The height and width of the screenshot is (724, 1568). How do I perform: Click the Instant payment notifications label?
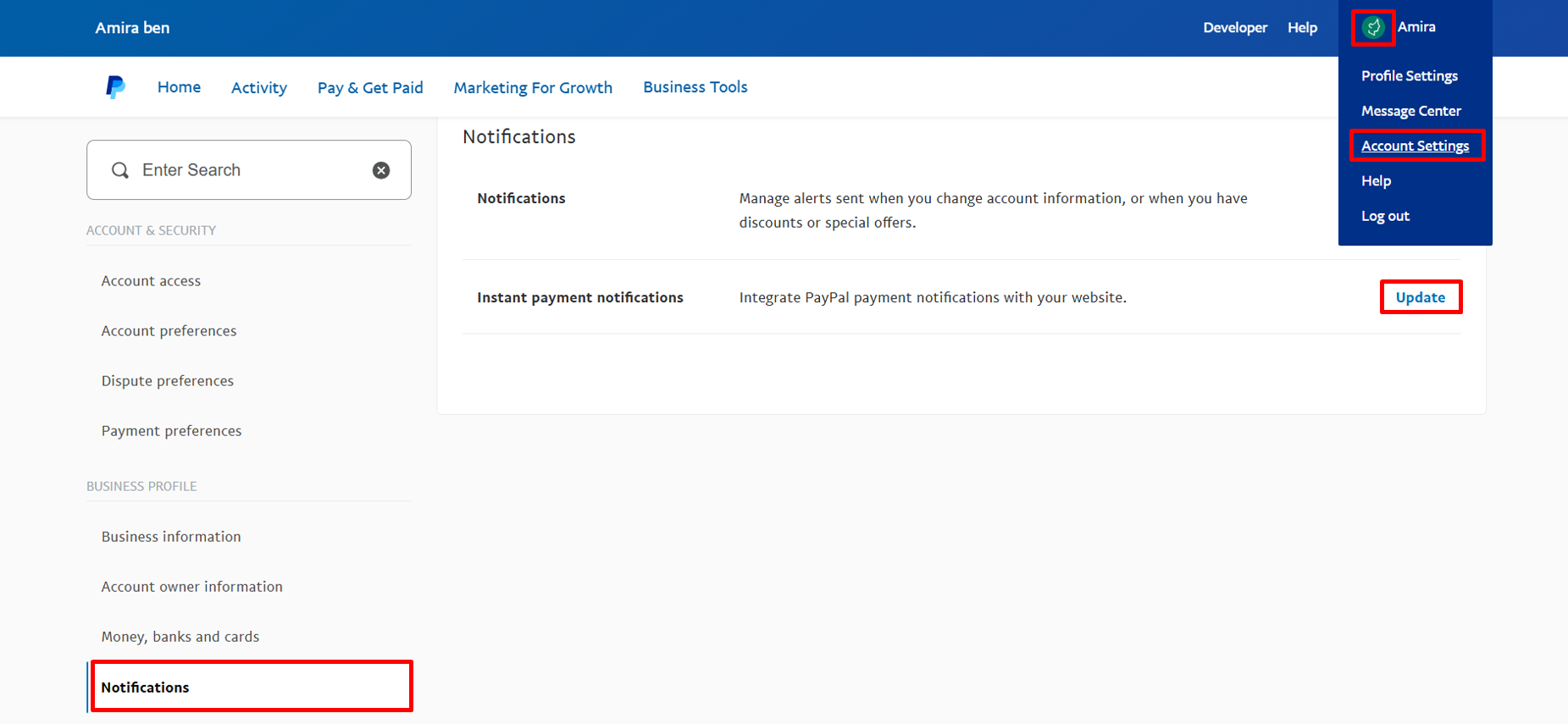click(580, 297)
